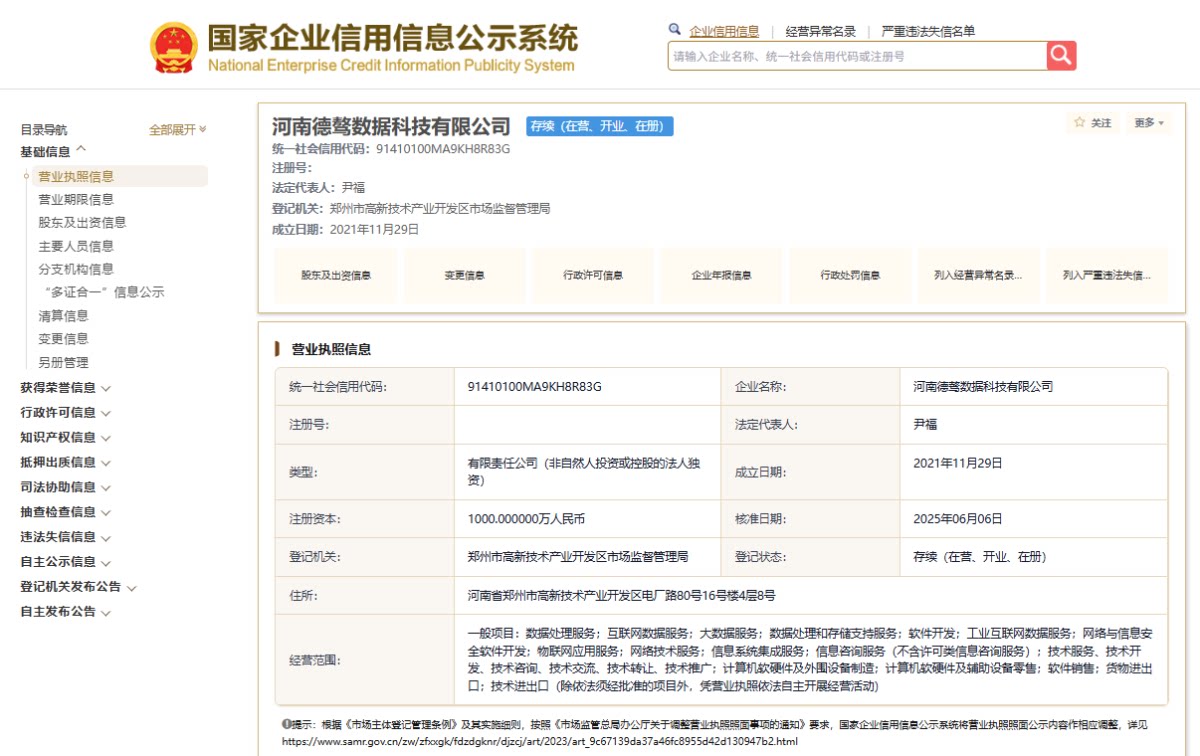The height and width of the screenshot is (756, 1200).
Task: Select 清算信息 in sidebar
Action: (63, 316)
